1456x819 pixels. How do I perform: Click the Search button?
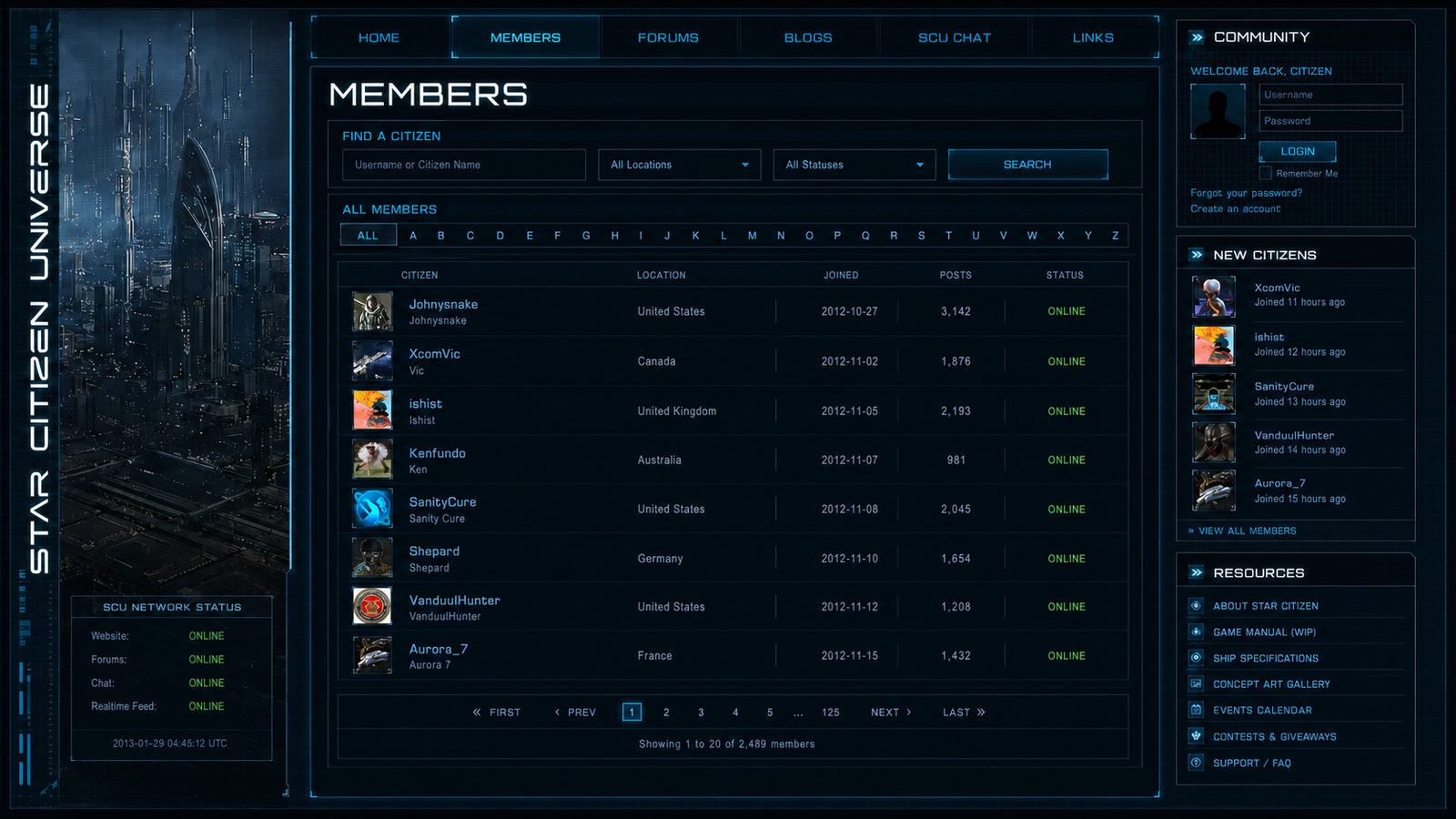[1027, 165]
